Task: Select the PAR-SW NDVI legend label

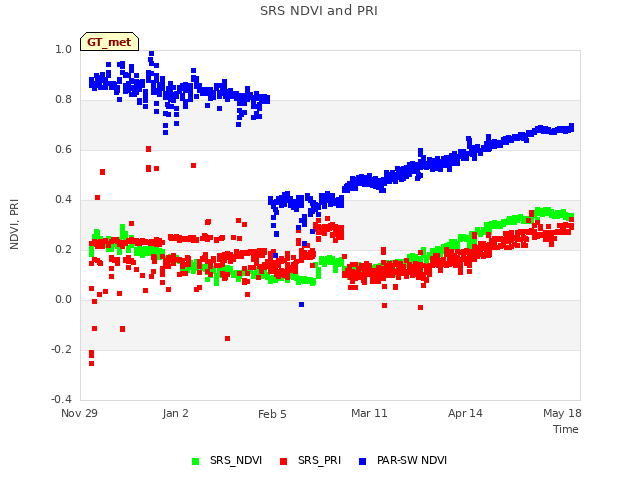Action: point(412,460)
